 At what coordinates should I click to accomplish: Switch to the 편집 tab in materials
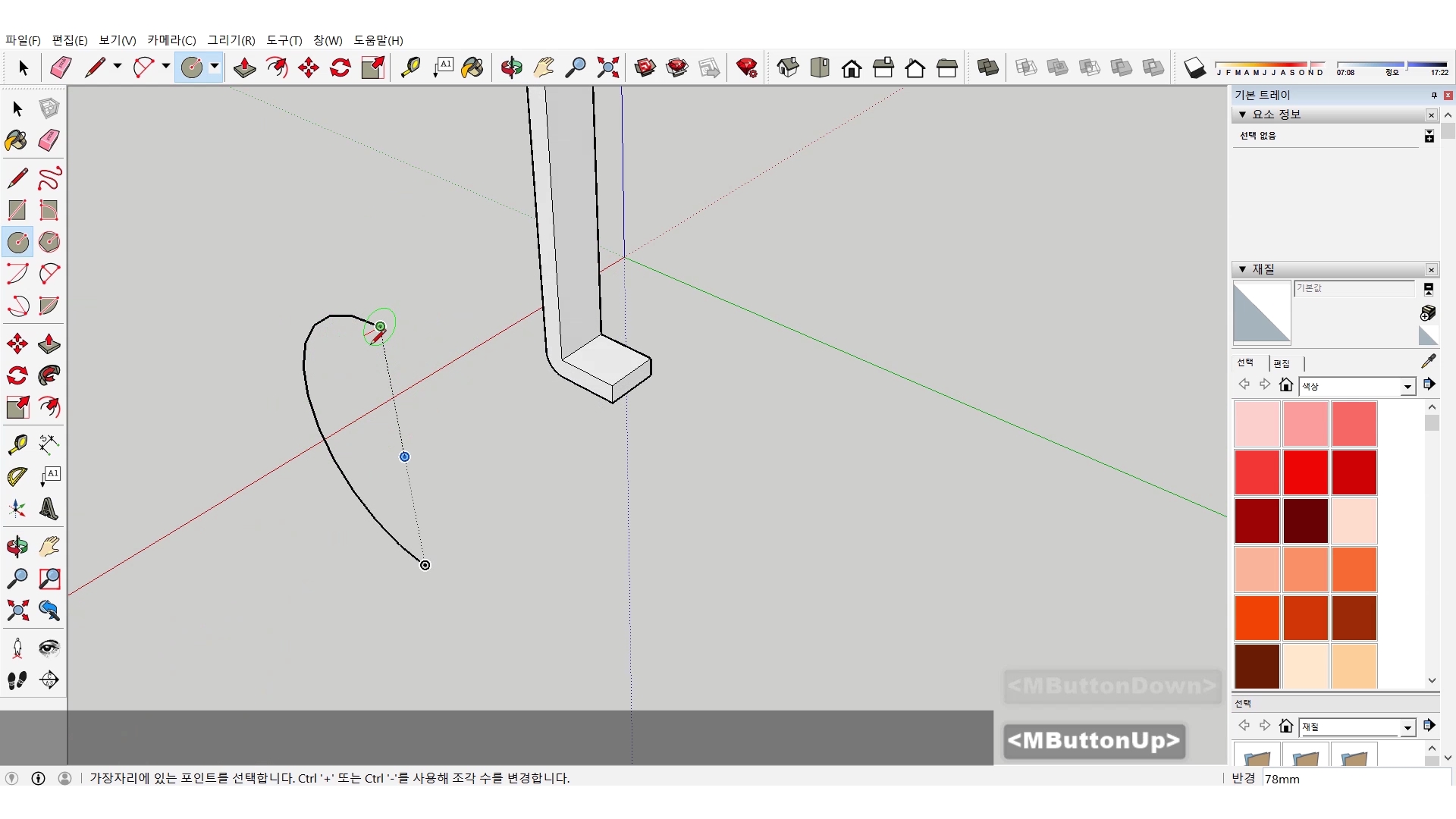coord(1282,363)
